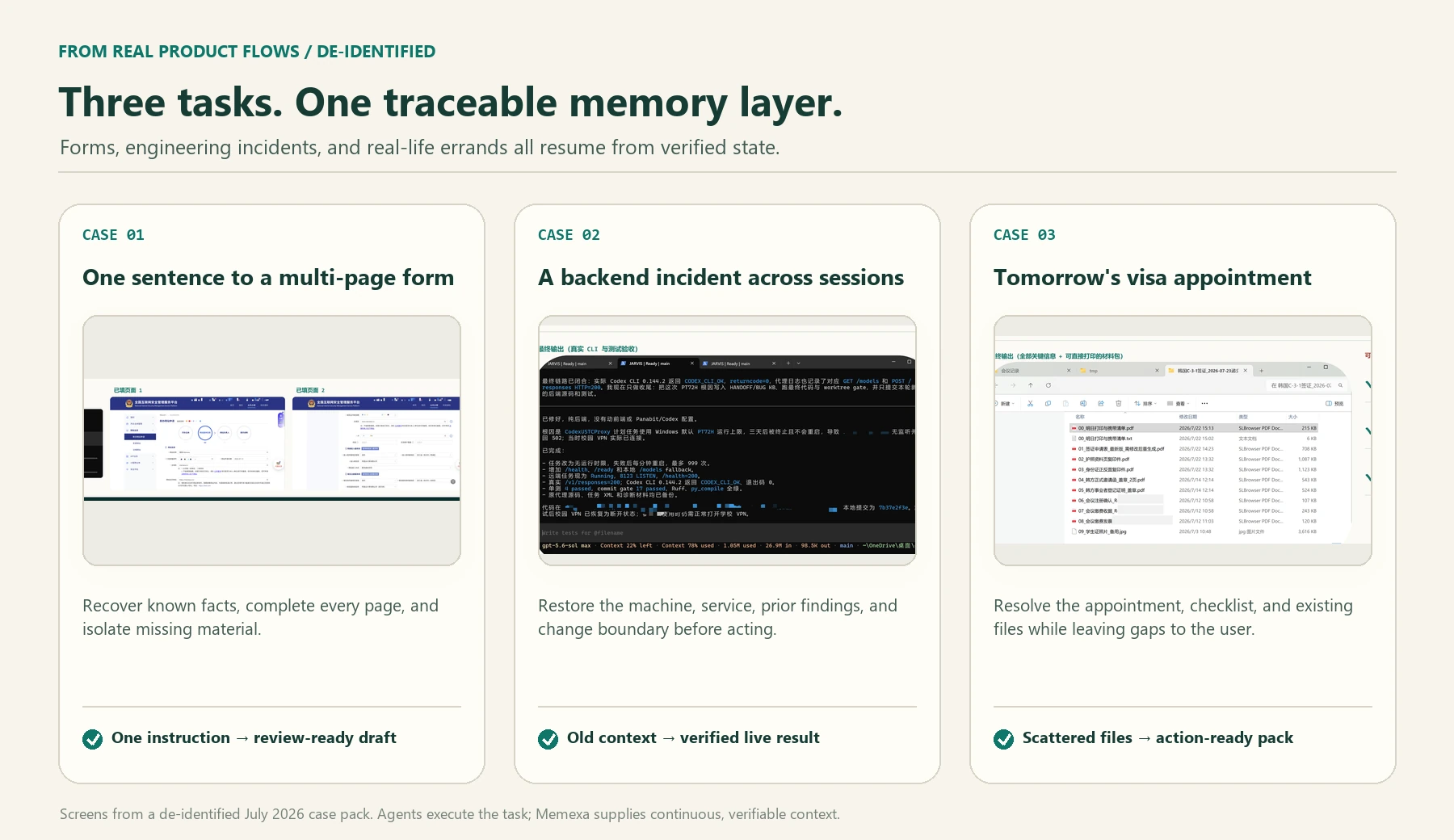
Task: Click the green checkmark beside "Scattered files"
Action: tap(1004, 739)
